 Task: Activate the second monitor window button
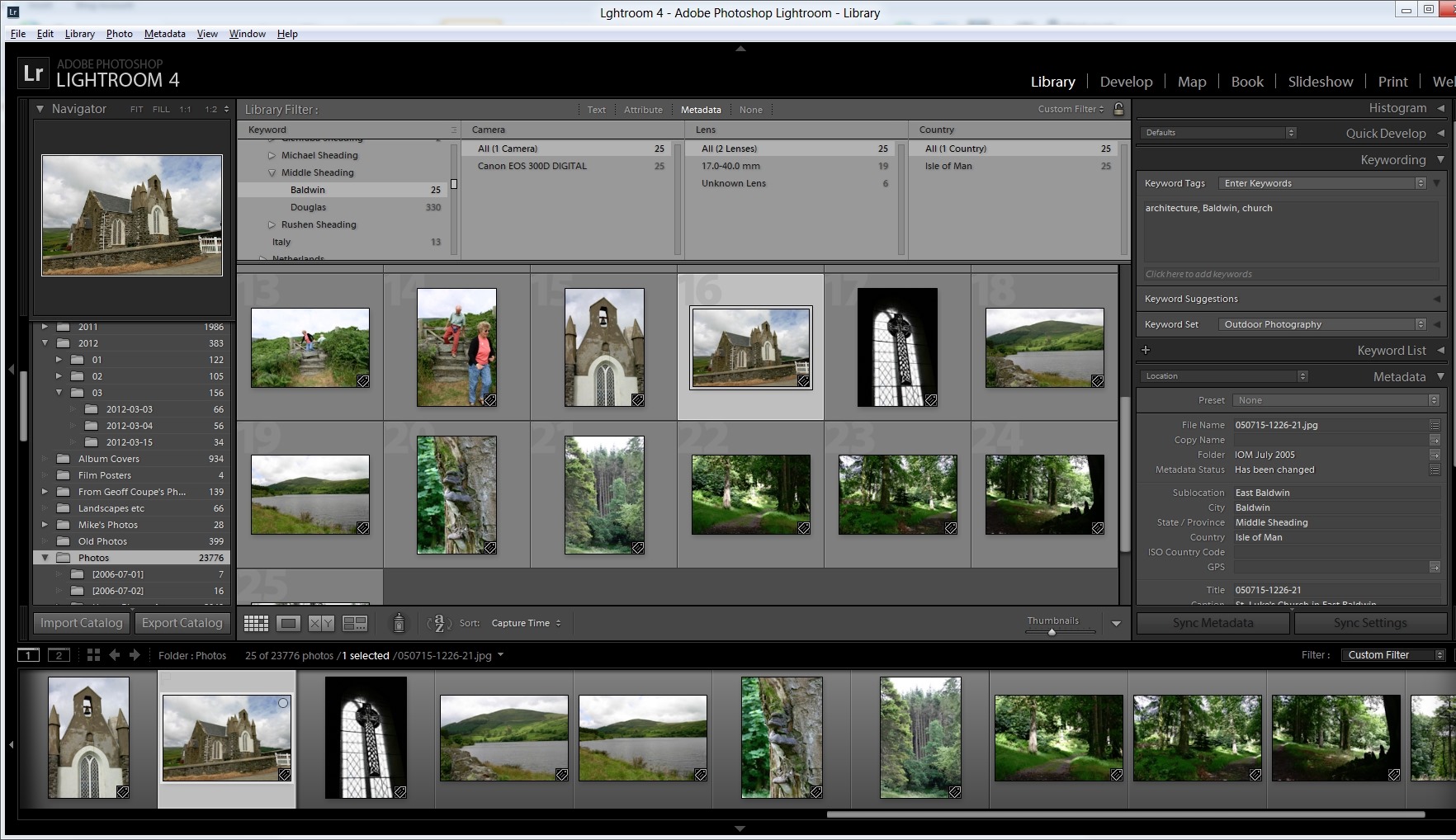click(59, 655)
